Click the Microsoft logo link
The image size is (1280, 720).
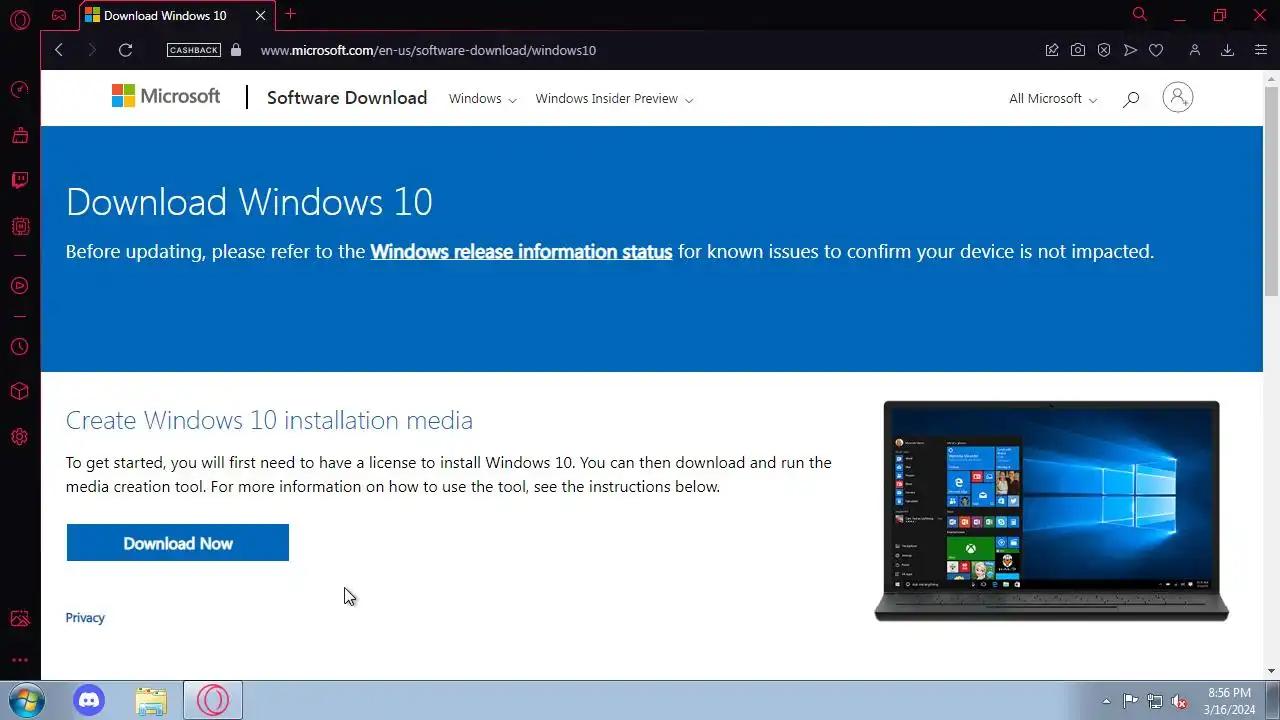(x=166, y=96)
